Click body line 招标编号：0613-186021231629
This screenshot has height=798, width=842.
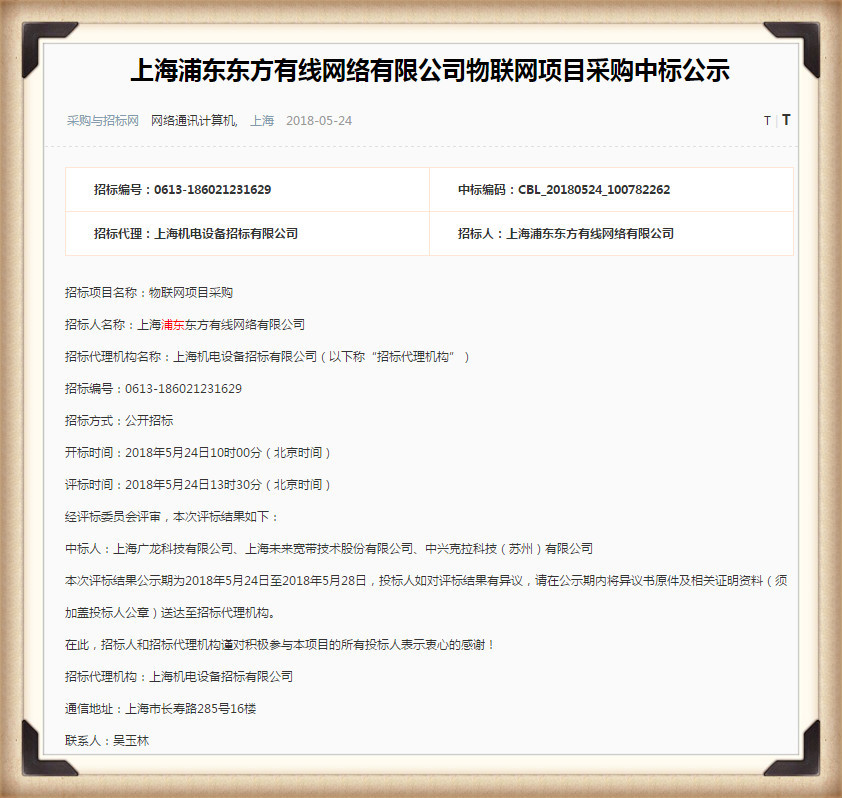pyautogui.click(x=154, y=389)
